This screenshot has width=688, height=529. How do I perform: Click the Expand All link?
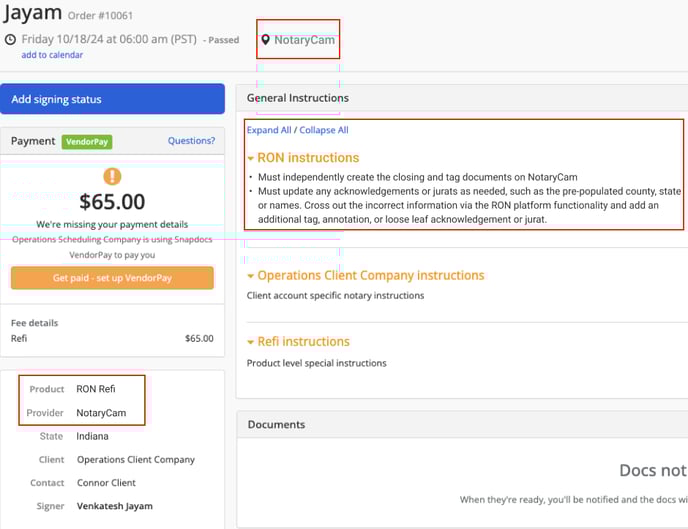269,130
